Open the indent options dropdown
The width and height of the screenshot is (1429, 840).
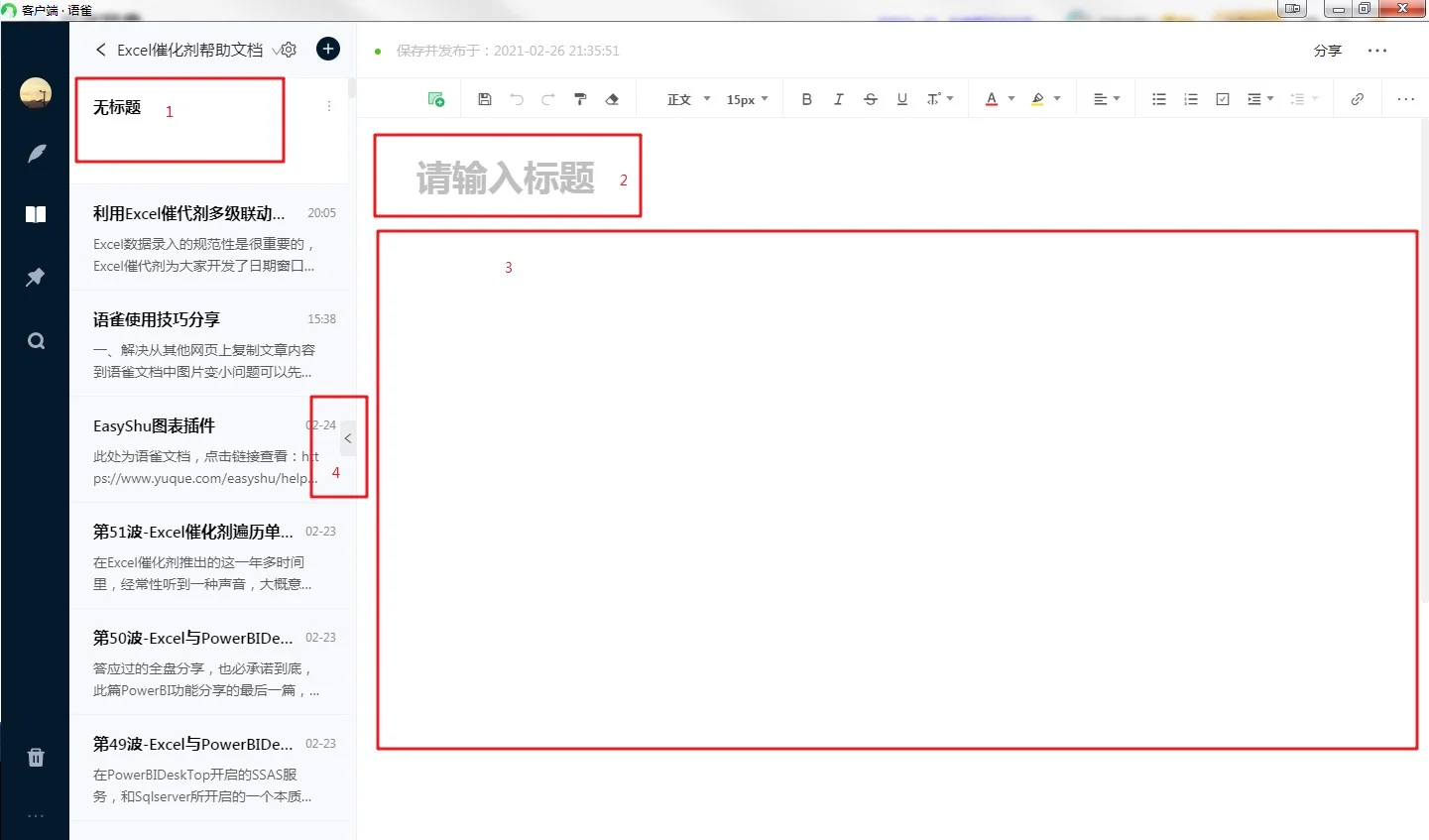tap(1260, 99)
